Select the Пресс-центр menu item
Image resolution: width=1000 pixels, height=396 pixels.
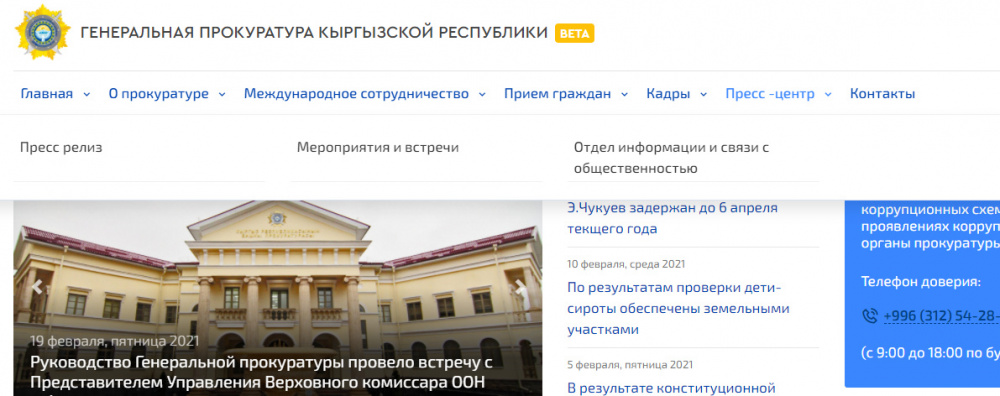770,94
